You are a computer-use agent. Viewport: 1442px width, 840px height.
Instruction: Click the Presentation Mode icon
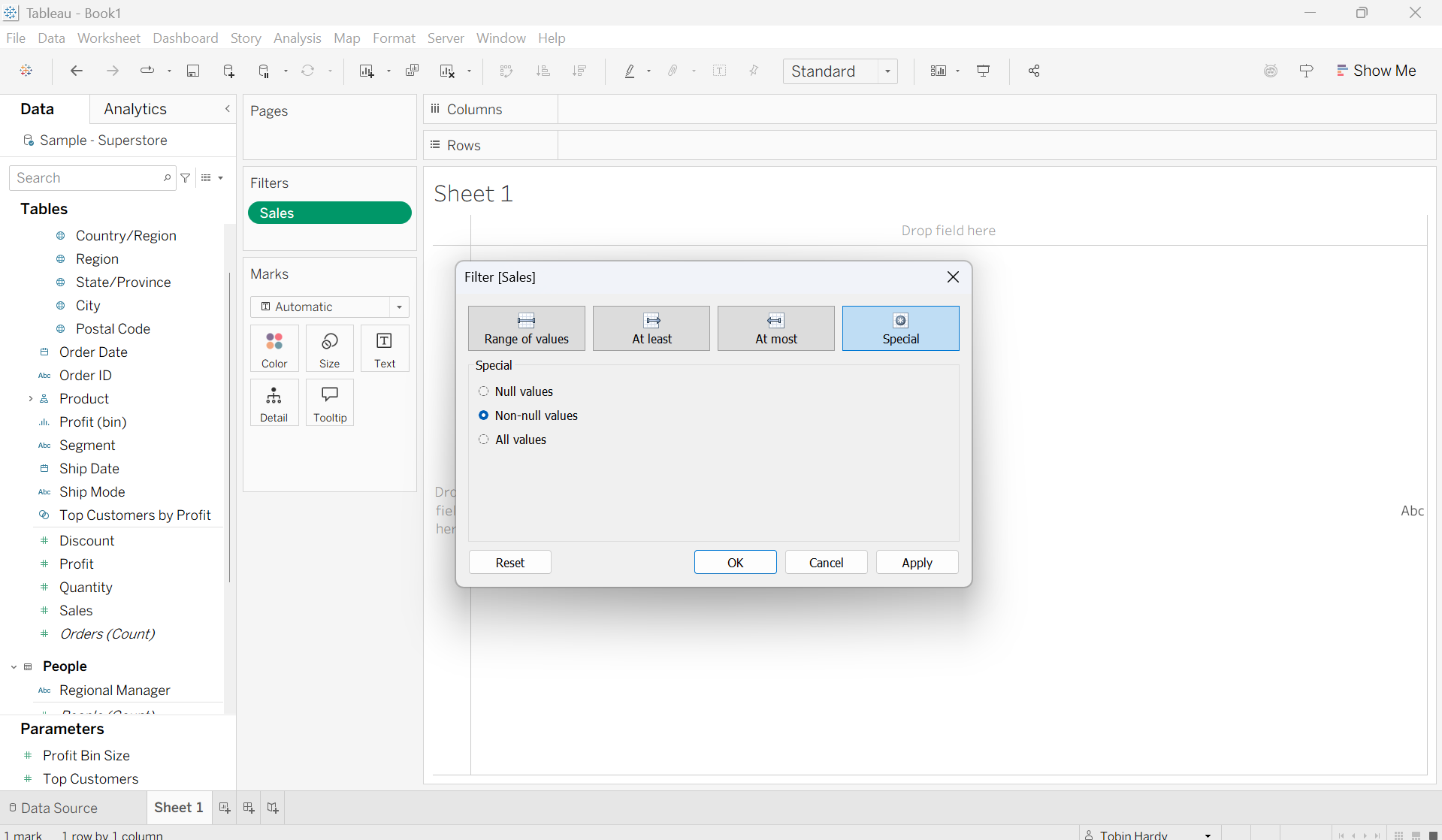click(983, 71)
